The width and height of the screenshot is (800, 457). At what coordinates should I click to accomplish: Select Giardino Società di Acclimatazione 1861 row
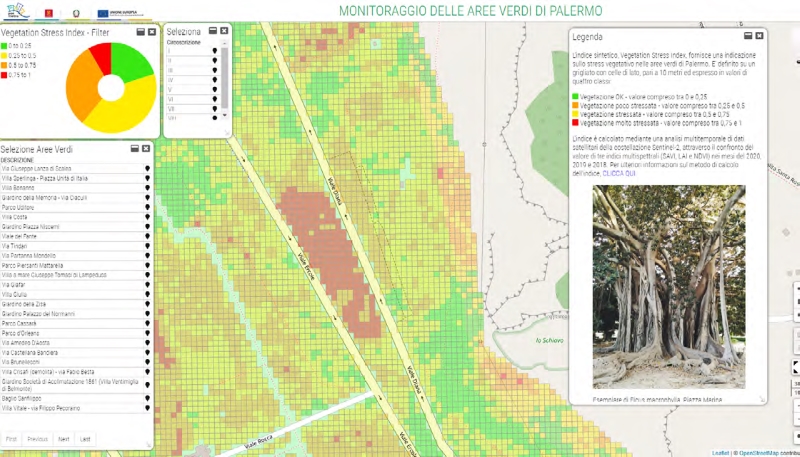coord(77,385)
